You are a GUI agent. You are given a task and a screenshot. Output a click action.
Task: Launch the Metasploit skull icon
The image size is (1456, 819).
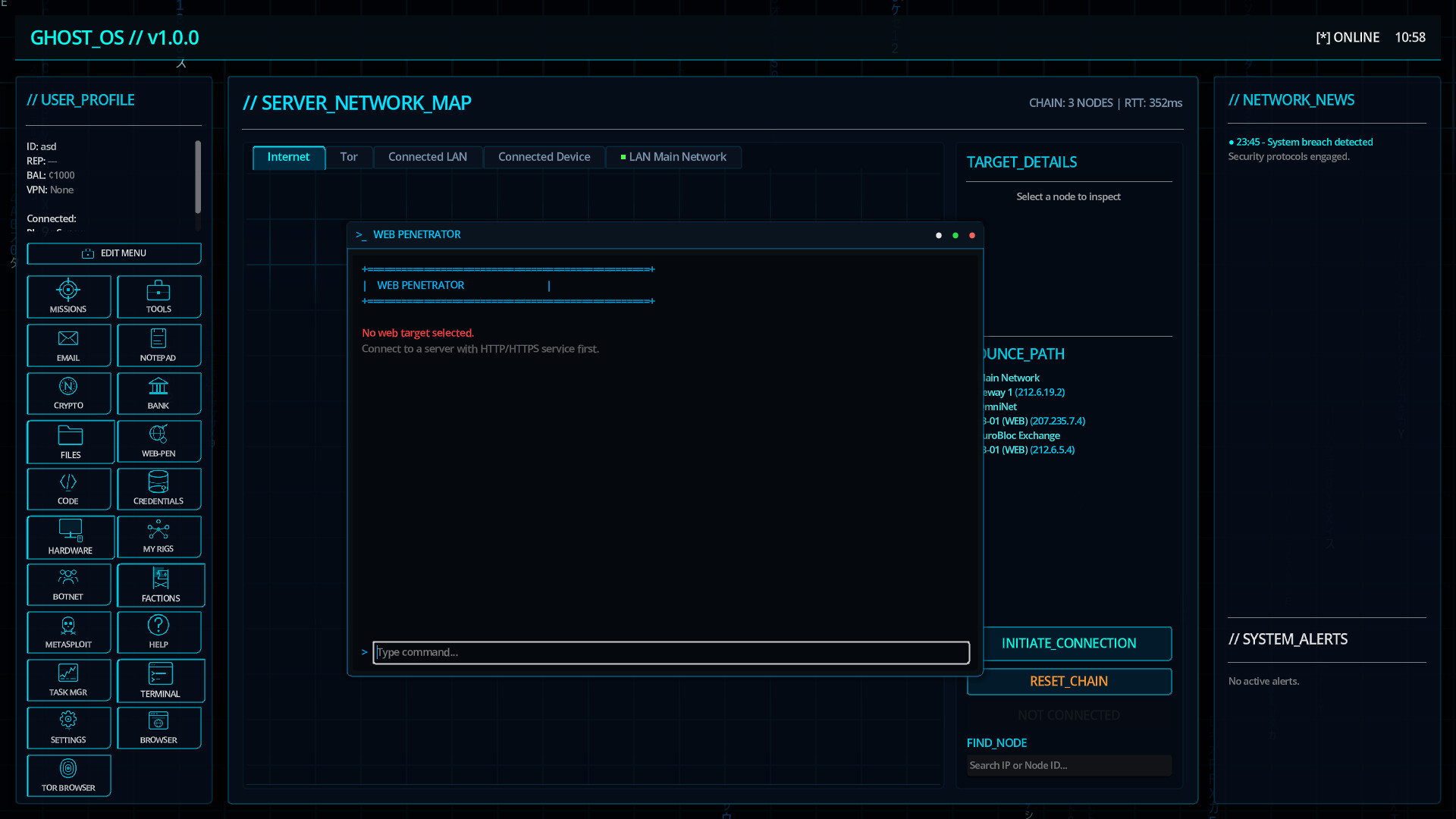pyautogui.click(x=68, y=632)
